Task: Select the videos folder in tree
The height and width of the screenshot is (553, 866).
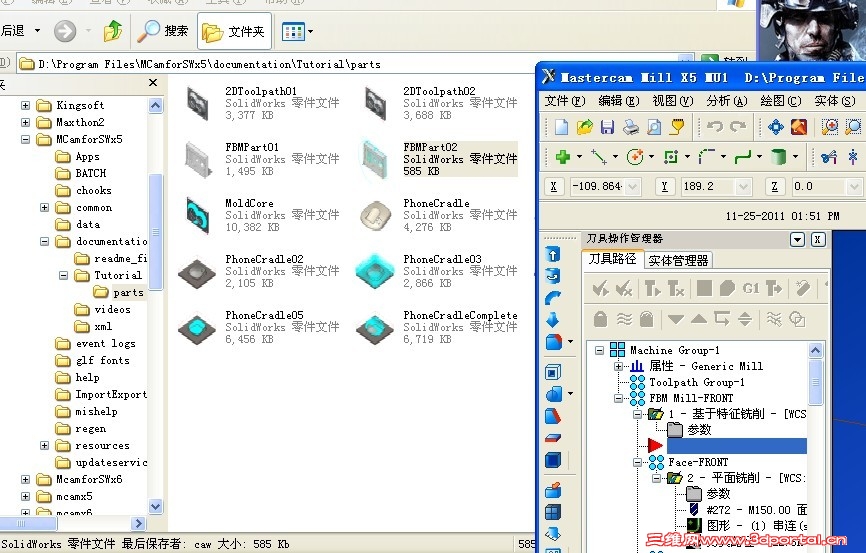Action: click(112, 309)
